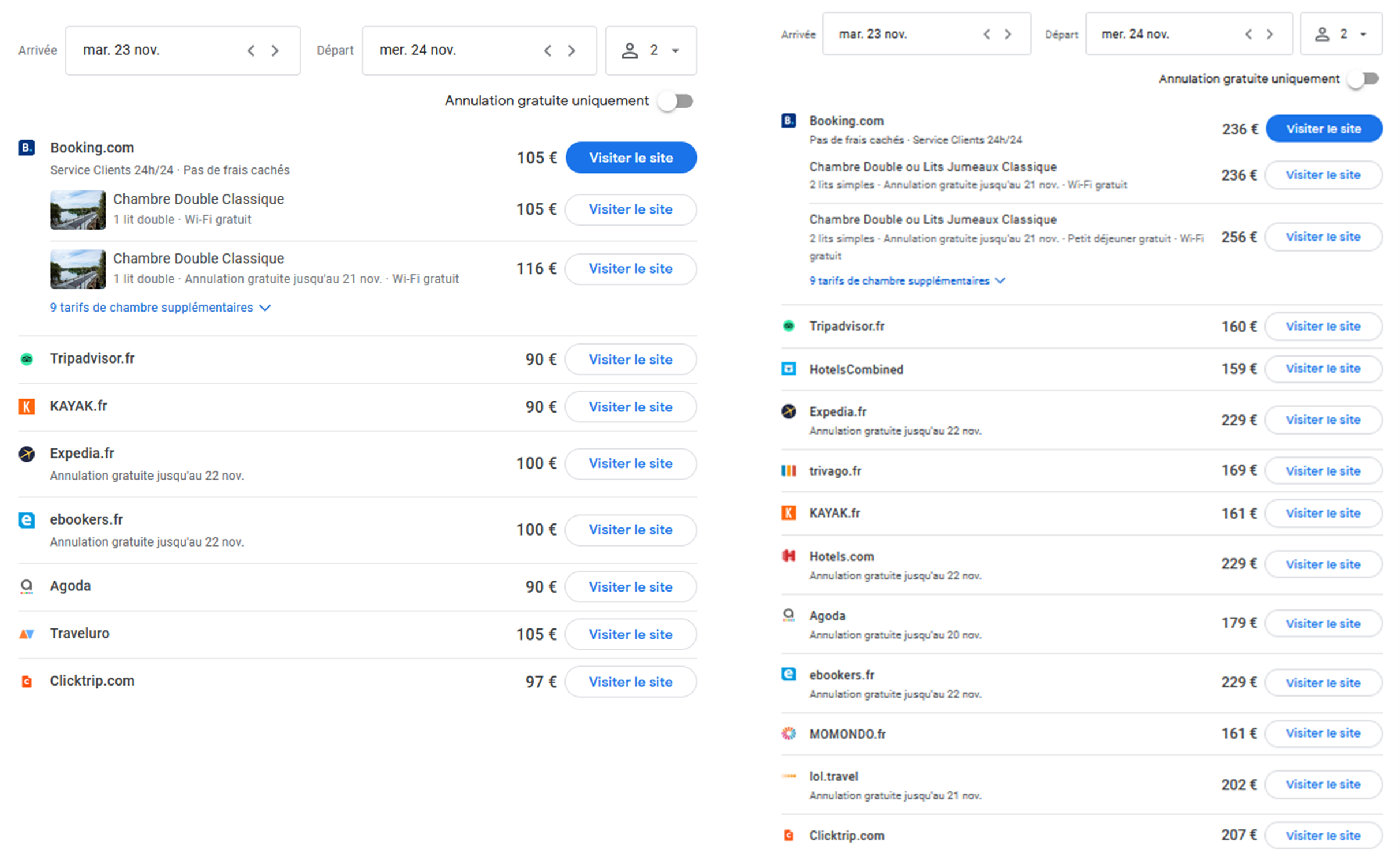Image resolution: width=1400 pixels, height=857 pixels.
Task: Toggle free cancellation only in right panel
Action: pyautogui.click(x=1363, y=79)
